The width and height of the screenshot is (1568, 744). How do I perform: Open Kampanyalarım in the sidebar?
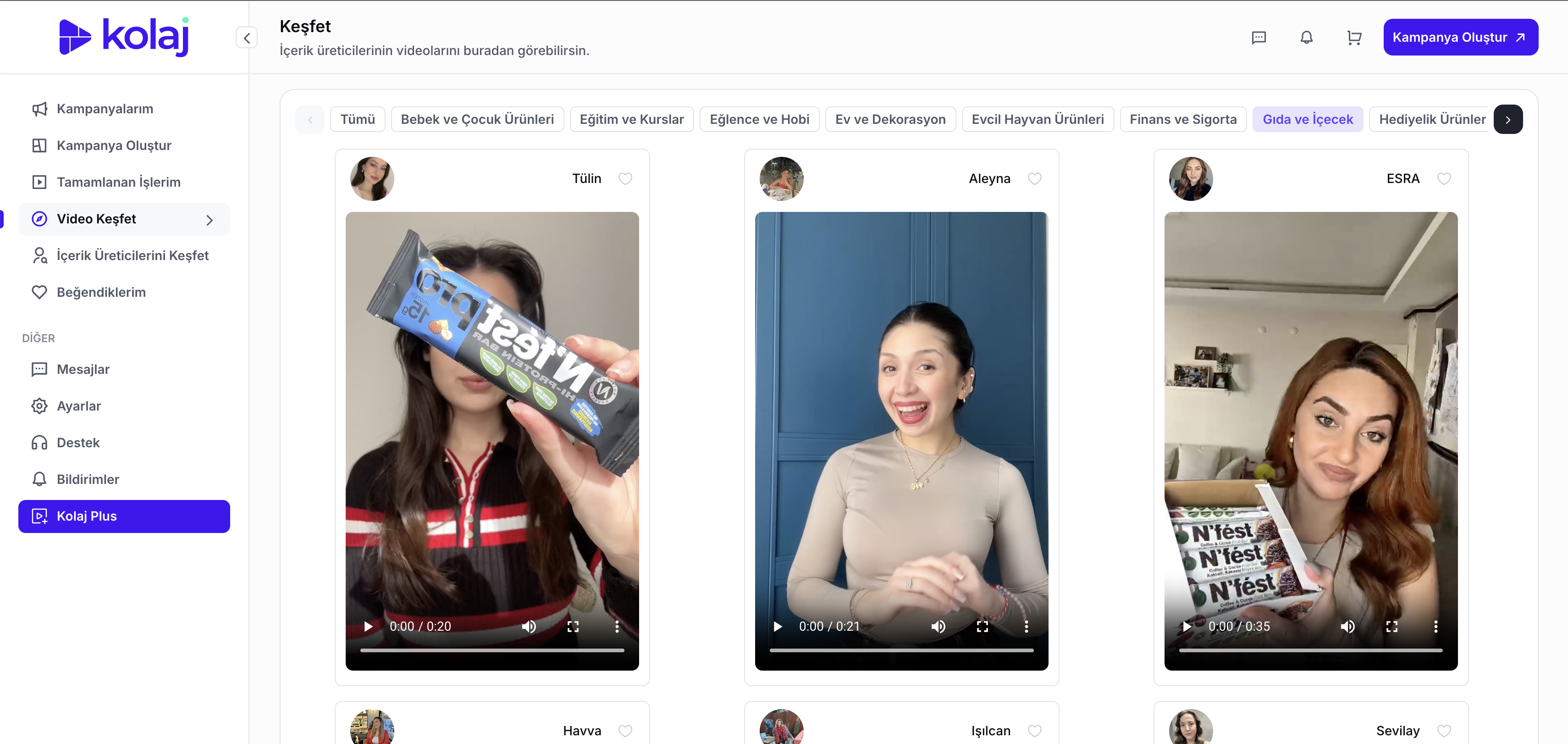pyautogui.click(x=124, y=109)
